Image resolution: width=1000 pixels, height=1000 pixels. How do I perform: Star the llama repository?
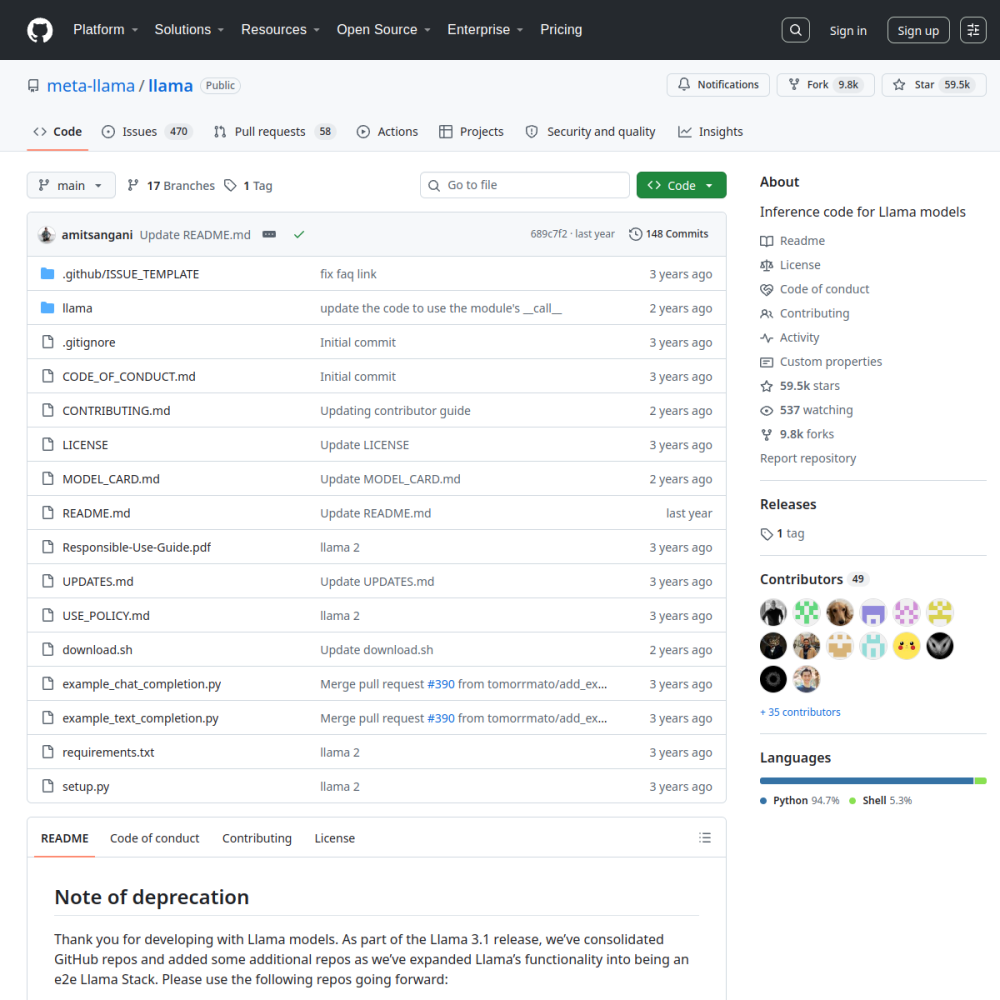click(x=934, y=85)
